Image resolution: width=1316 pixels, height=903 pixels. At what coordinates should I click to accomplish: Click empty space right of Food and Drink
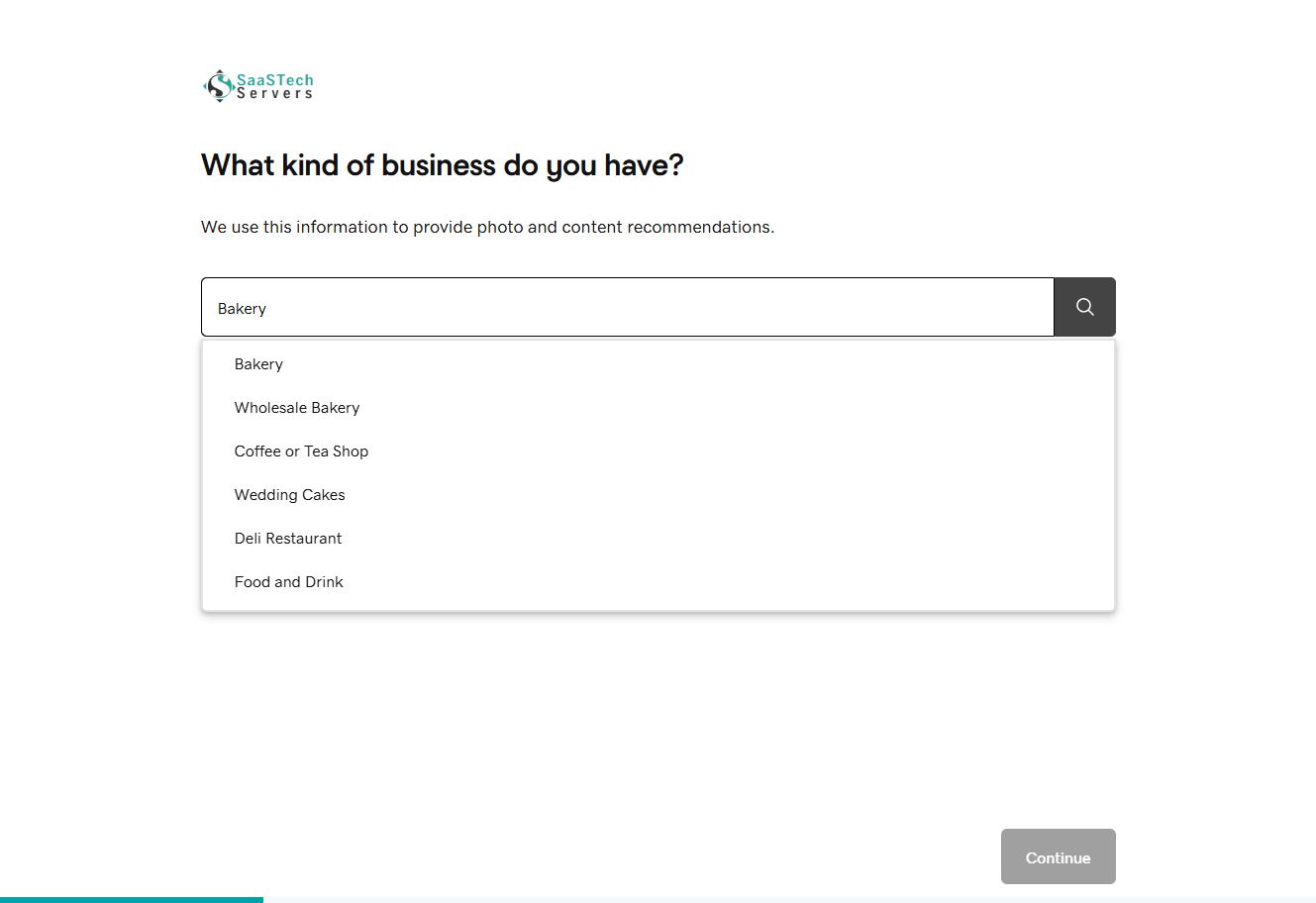728,582
